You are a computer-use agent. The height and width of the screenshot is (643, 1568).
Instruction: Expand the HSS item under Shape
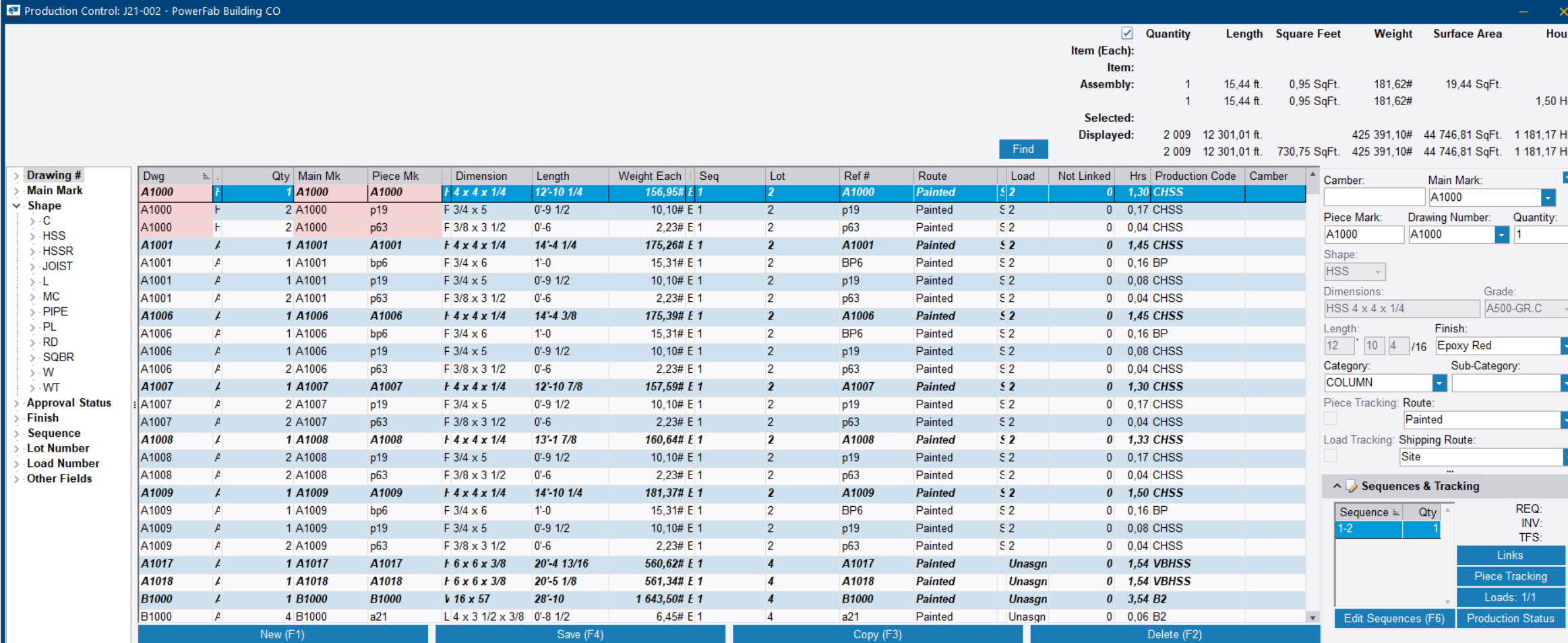(x=32, y=235)
